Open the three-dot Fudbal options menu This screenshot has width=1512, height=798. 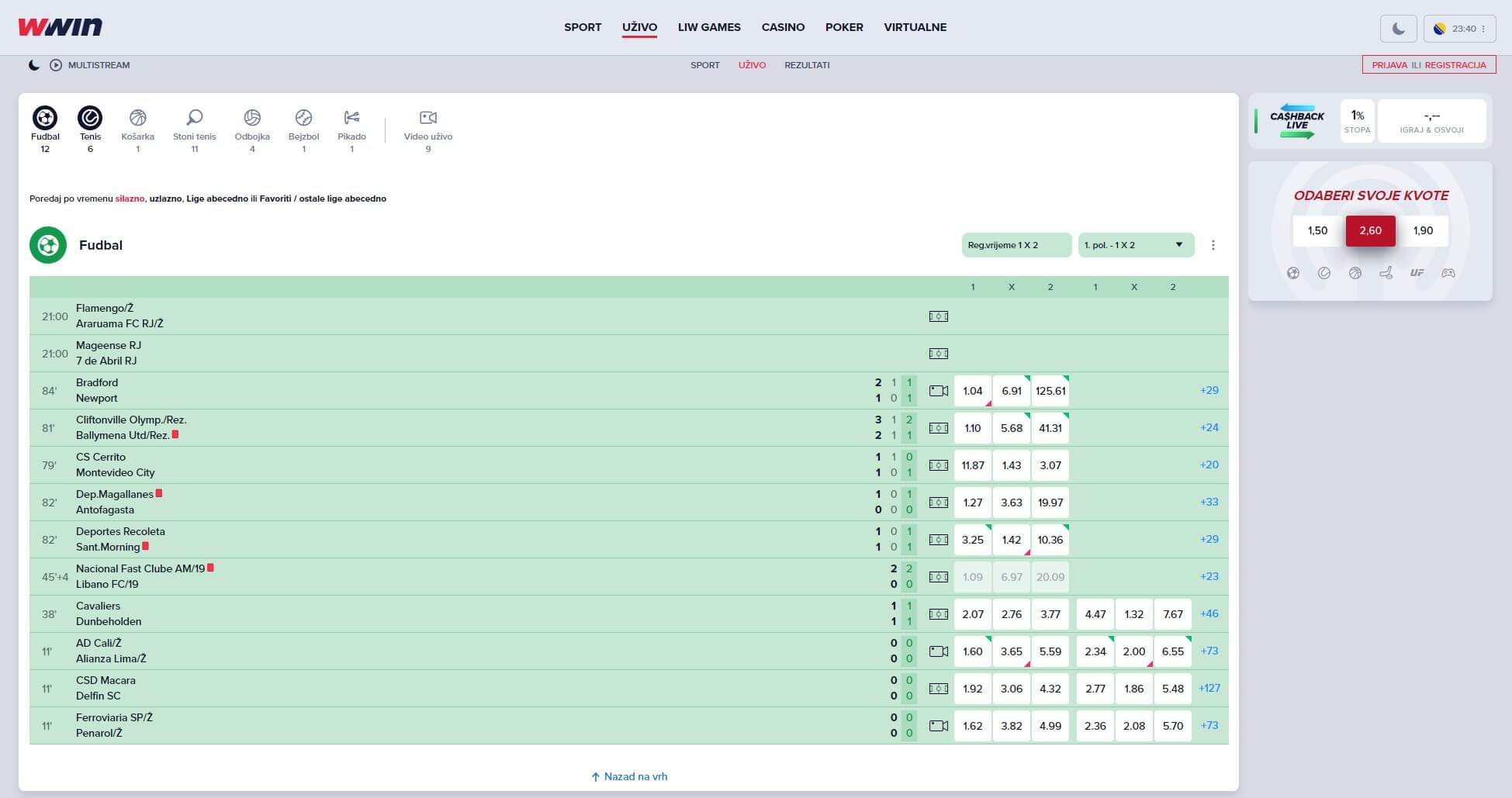pos(1213,245)
